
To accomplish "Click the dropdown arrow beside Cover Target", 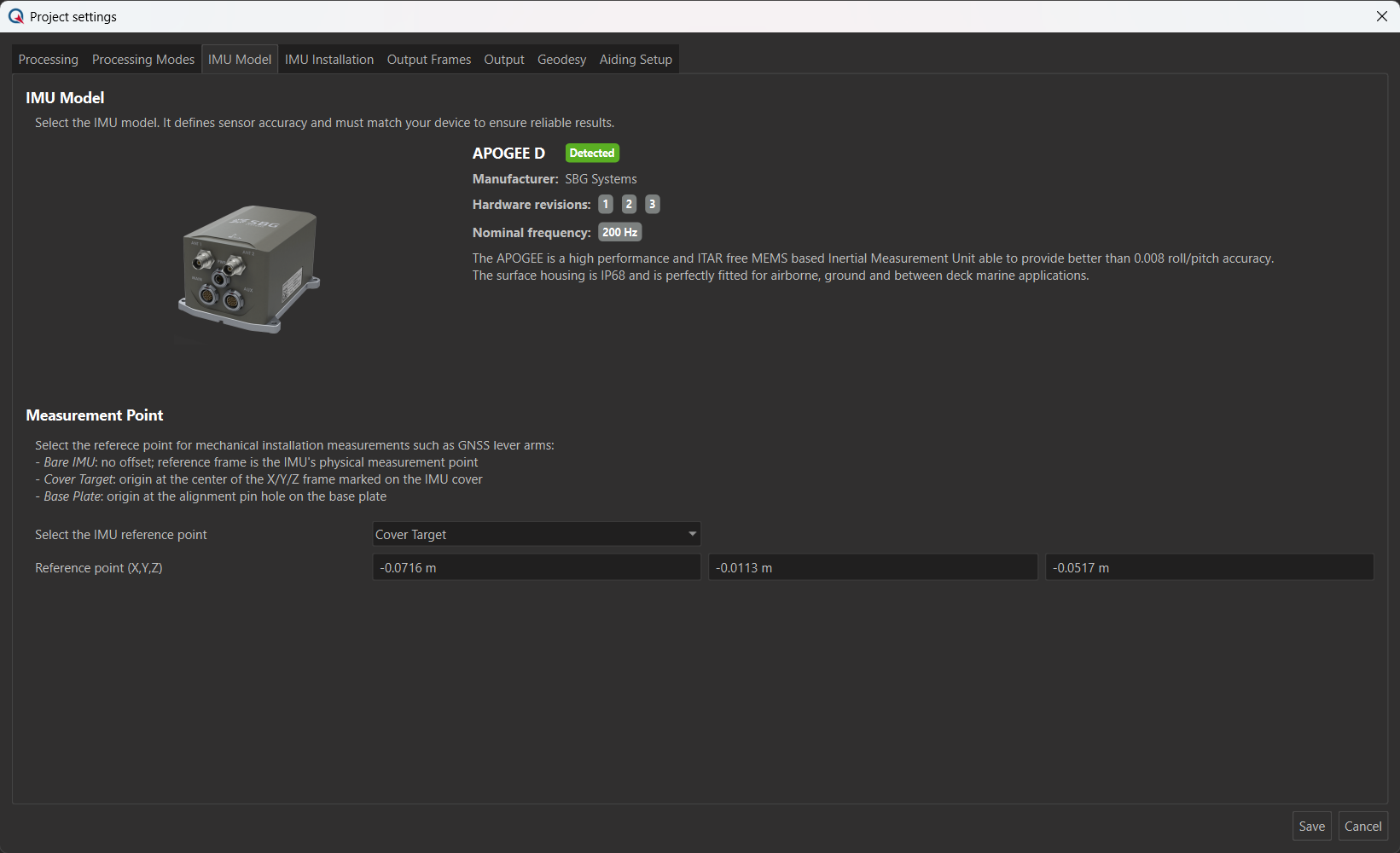I will (692, 535).
